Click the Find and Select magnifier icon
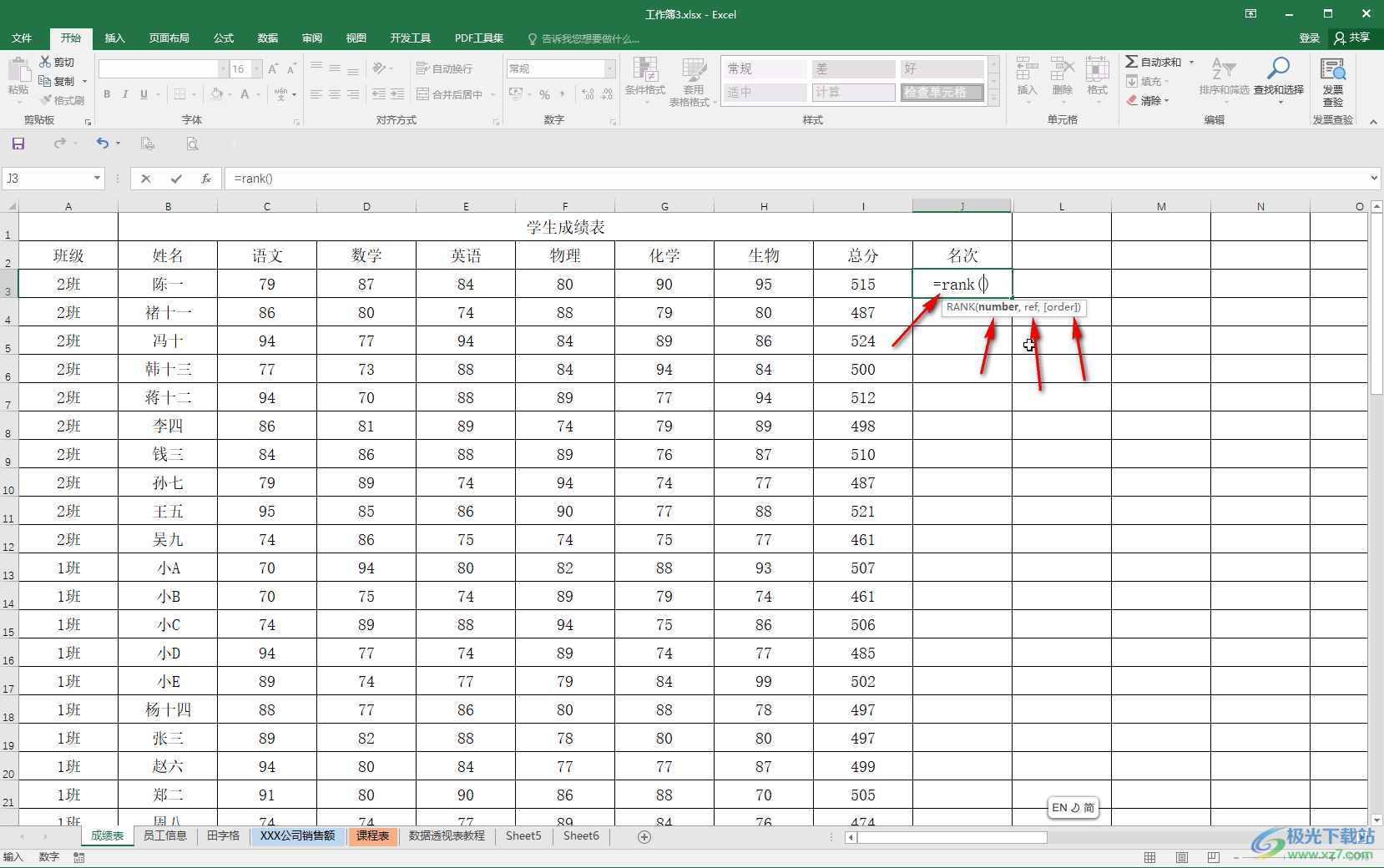Image resolution: width=1384 pixels, height=868 pixels. pyautogui.click(x=1278, y=68)
